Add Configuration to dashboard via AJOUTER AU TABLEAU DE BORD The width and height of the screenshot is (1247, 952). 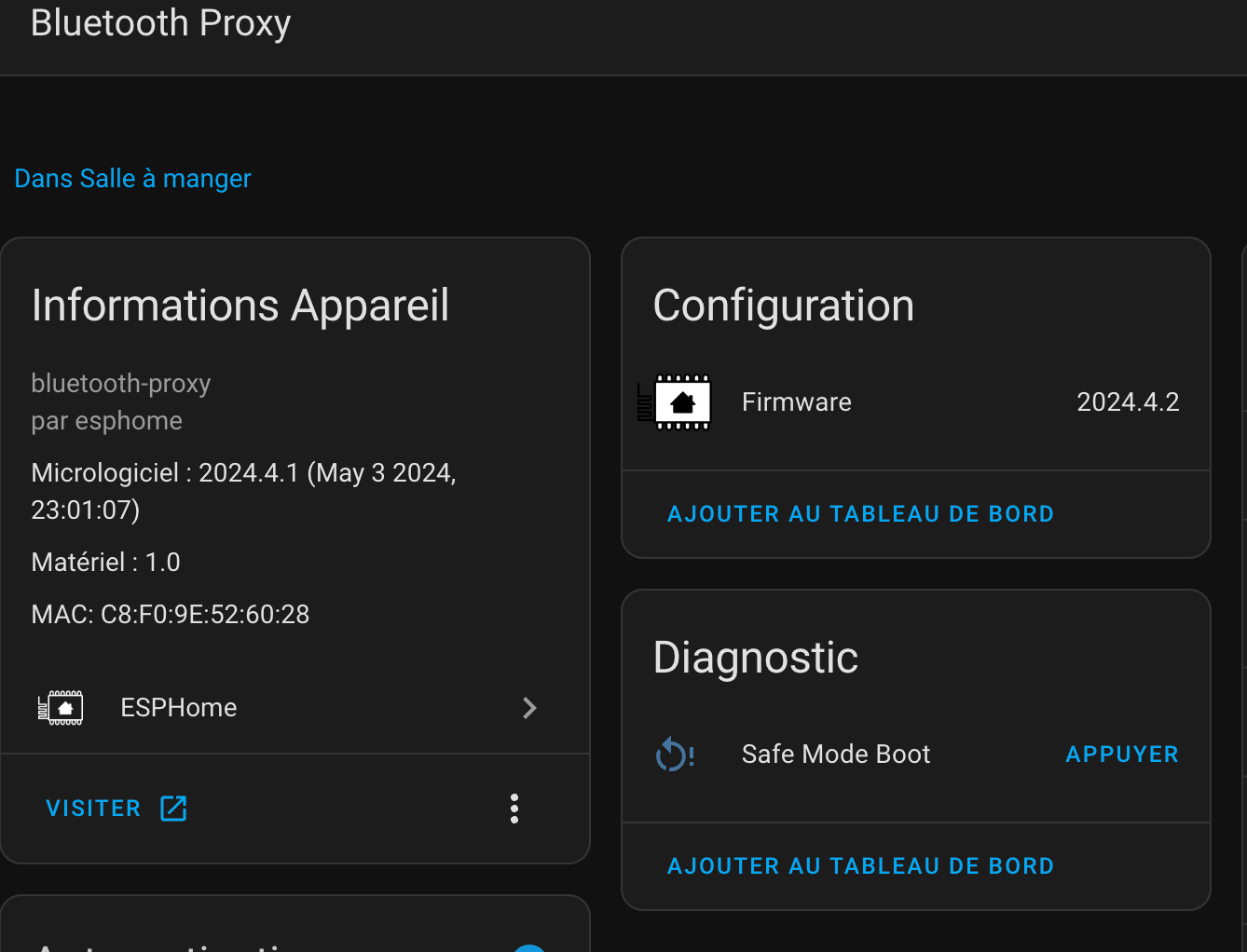[861, 514]
